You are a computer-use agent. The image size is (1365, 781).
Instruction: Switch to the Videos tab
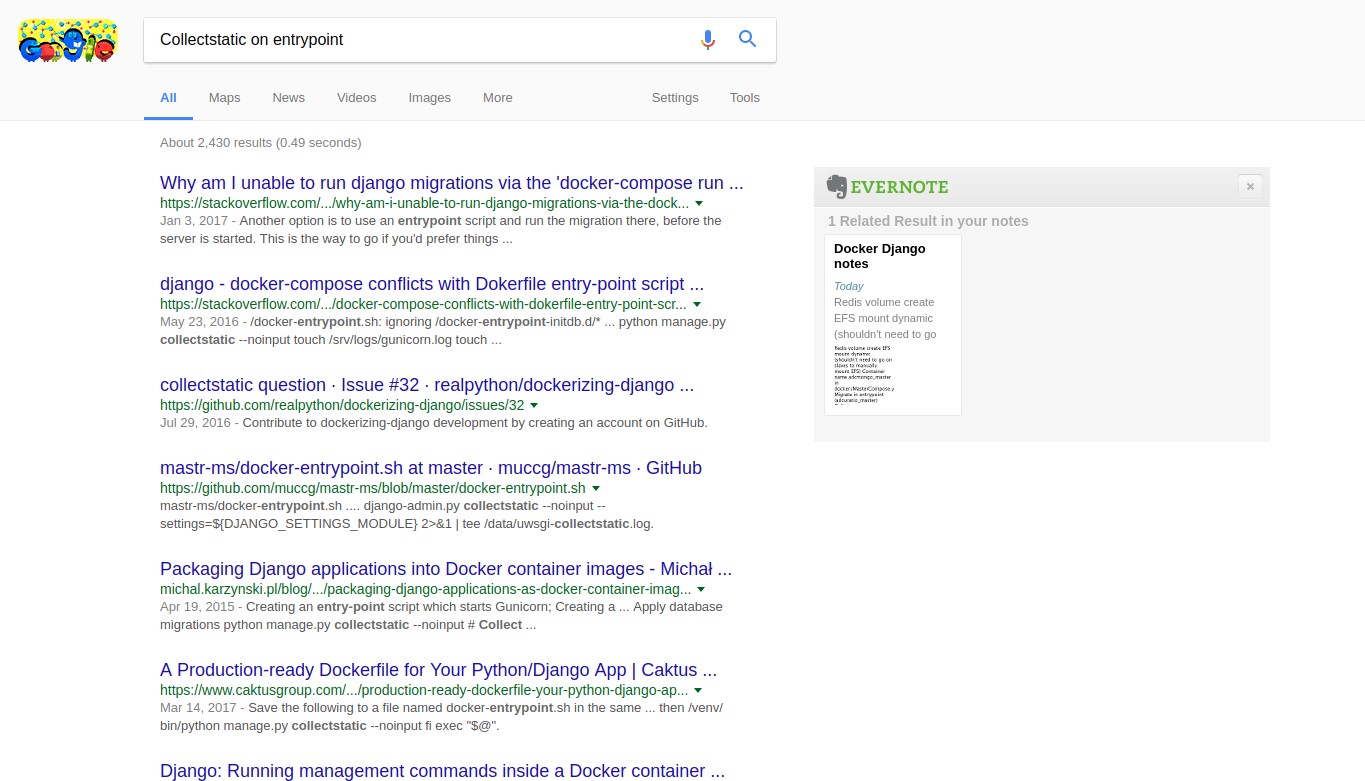pos(356,98)
